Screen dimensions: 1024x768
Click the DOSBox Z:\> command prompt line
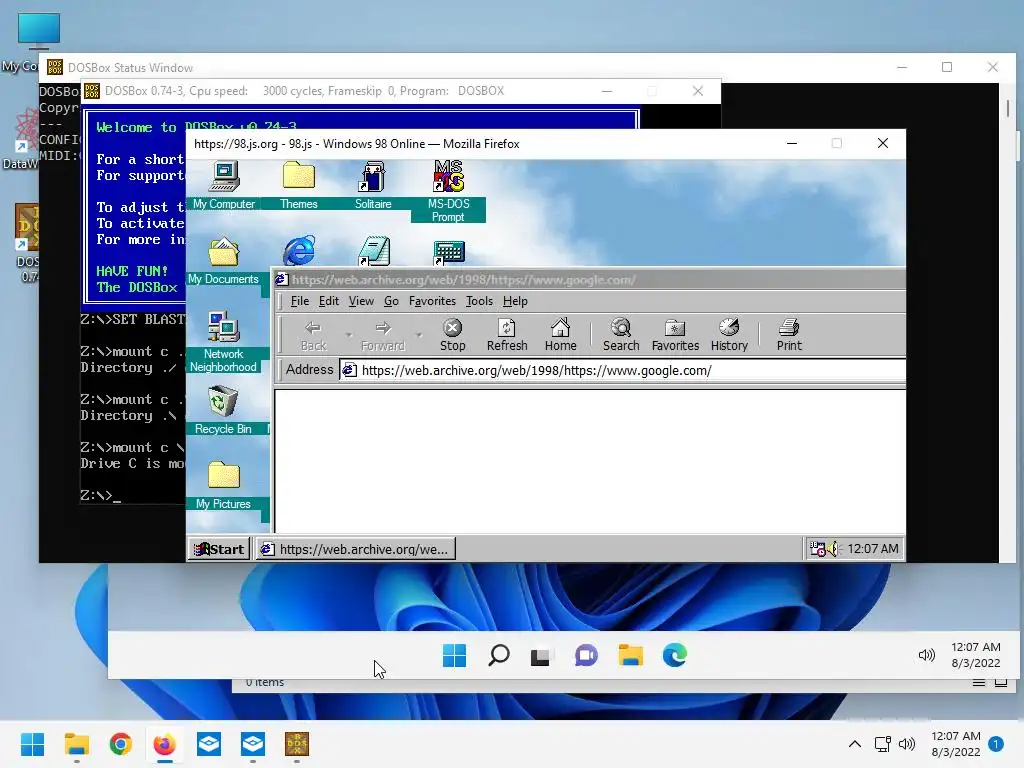101,496
